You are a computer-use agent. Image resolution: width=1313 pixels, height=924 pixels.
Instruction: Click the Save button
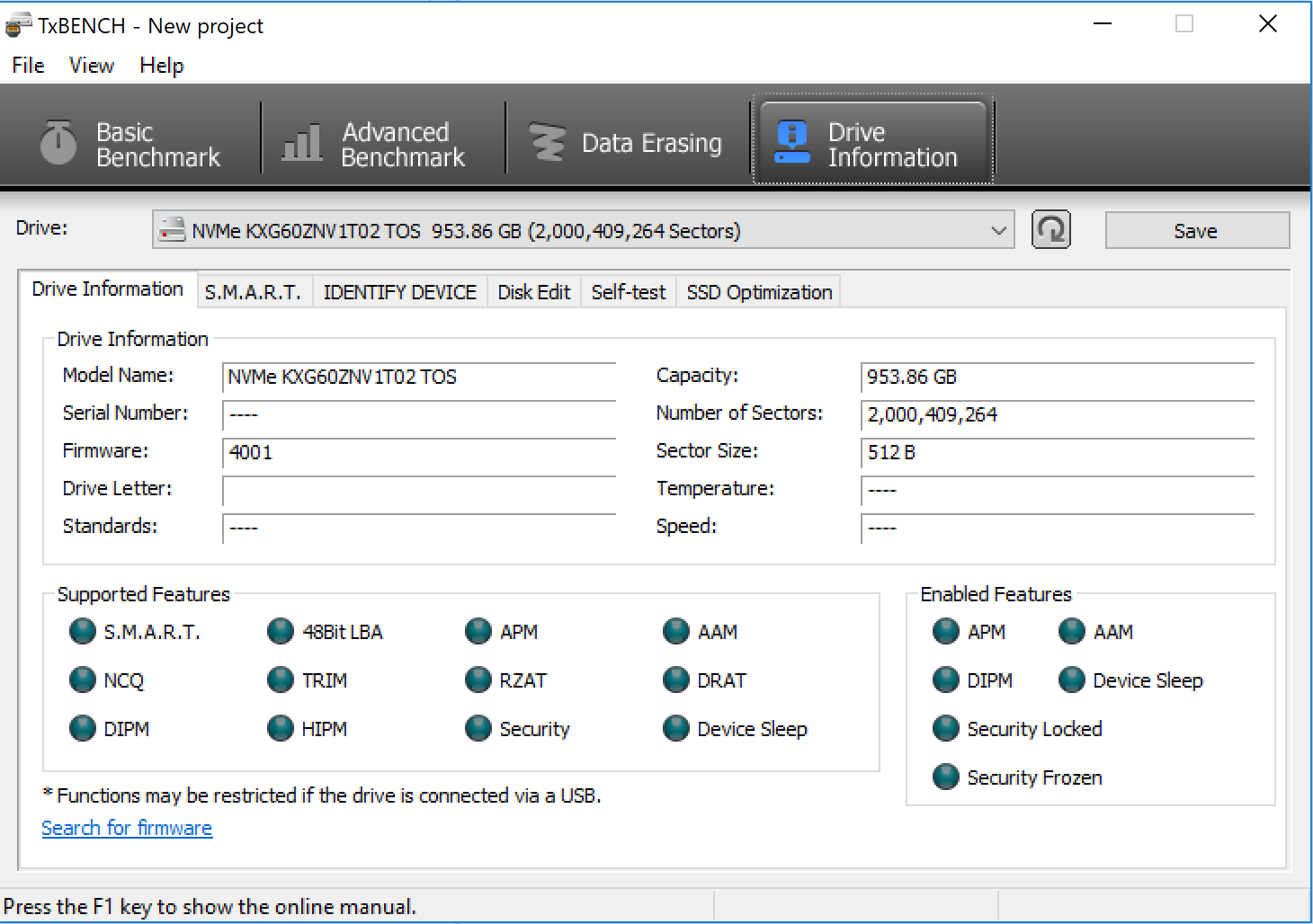pyautogui.click(x=1196, y=231)
